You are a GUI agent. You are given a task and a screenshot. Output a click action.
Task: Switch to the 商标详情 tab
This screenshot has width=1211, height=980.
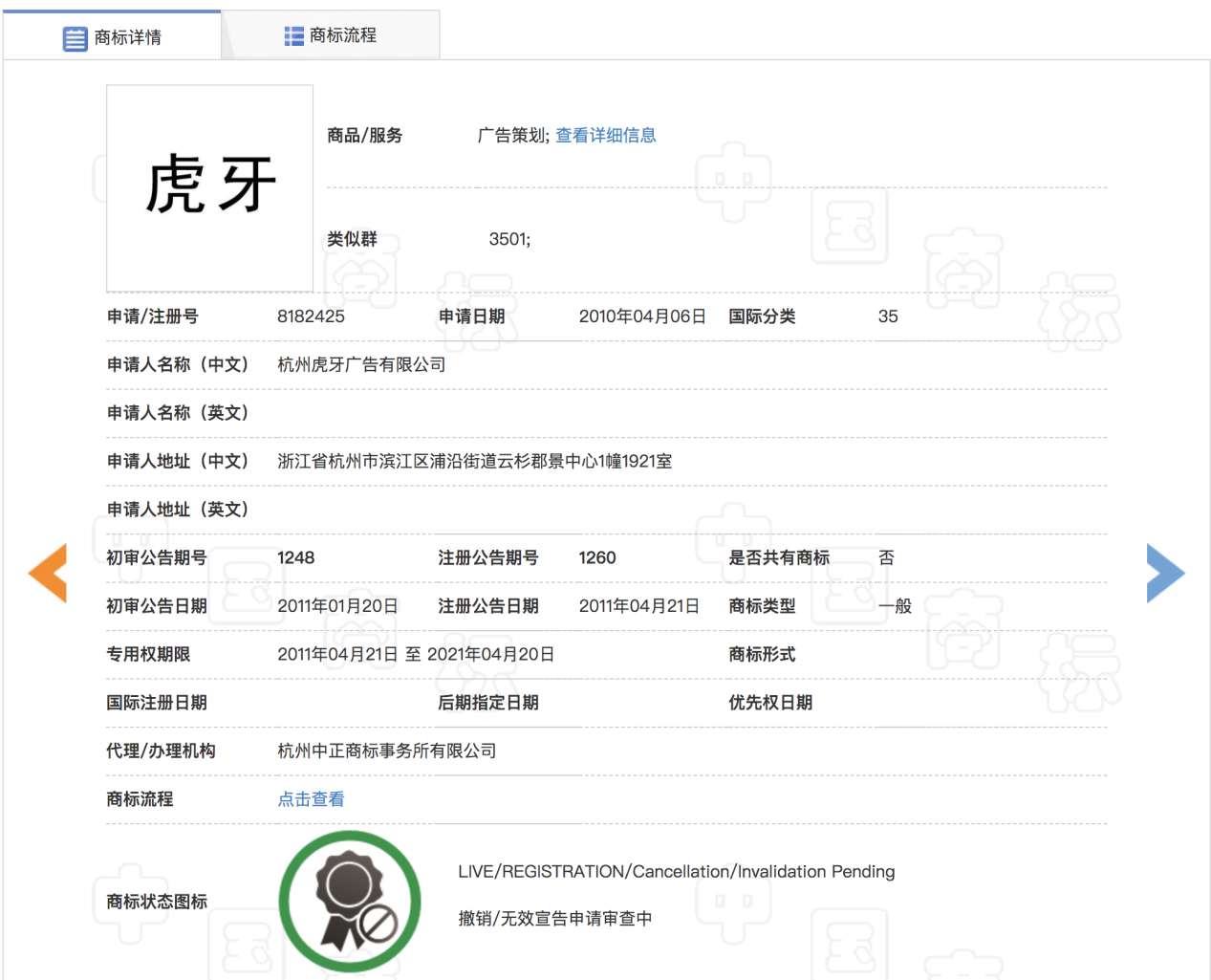pyautogui.click(x=112, y=36)
